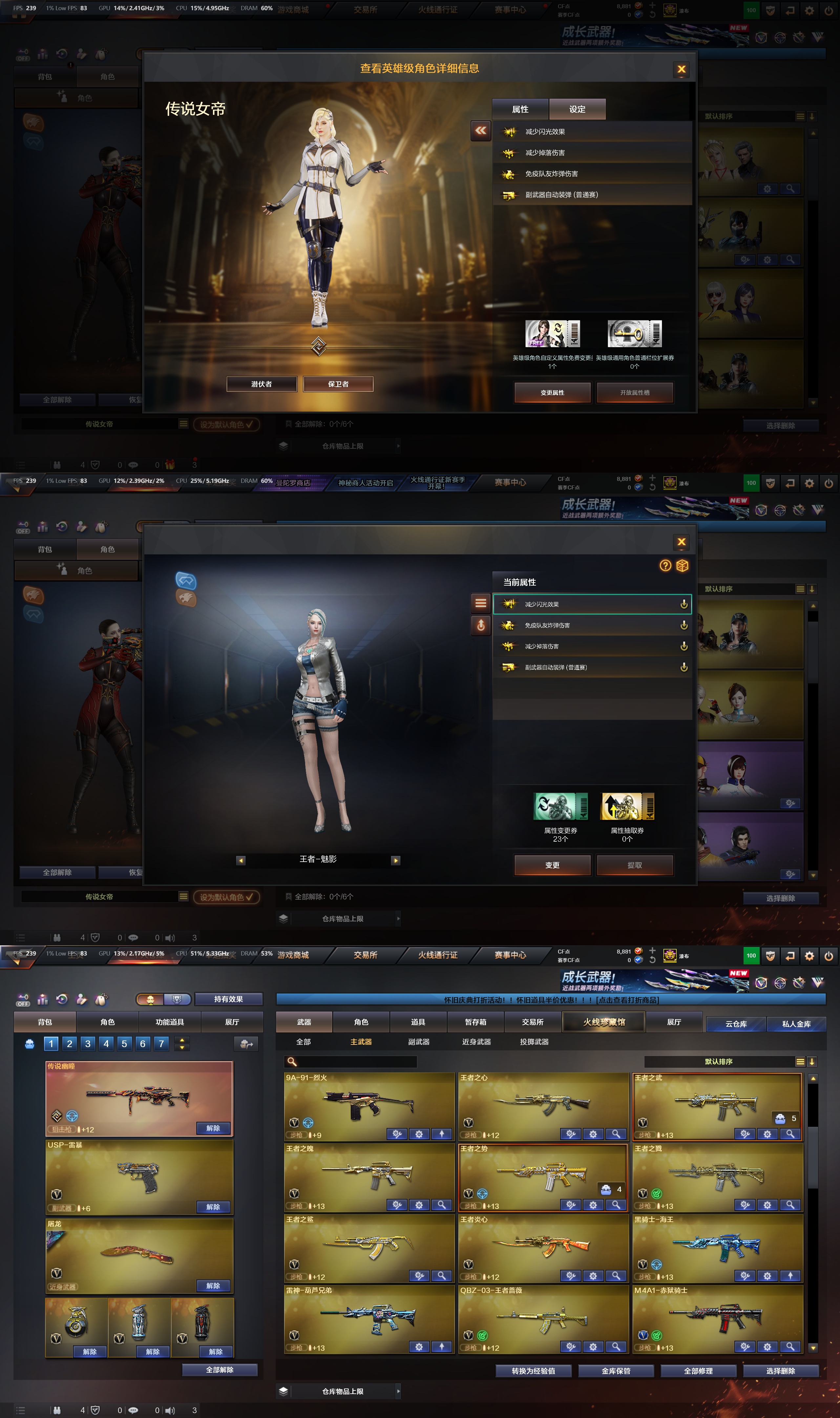Click the repair wrench icon on M4A1-赤狱骑士
The image size is (840, 1418).
click(745, 1346)
